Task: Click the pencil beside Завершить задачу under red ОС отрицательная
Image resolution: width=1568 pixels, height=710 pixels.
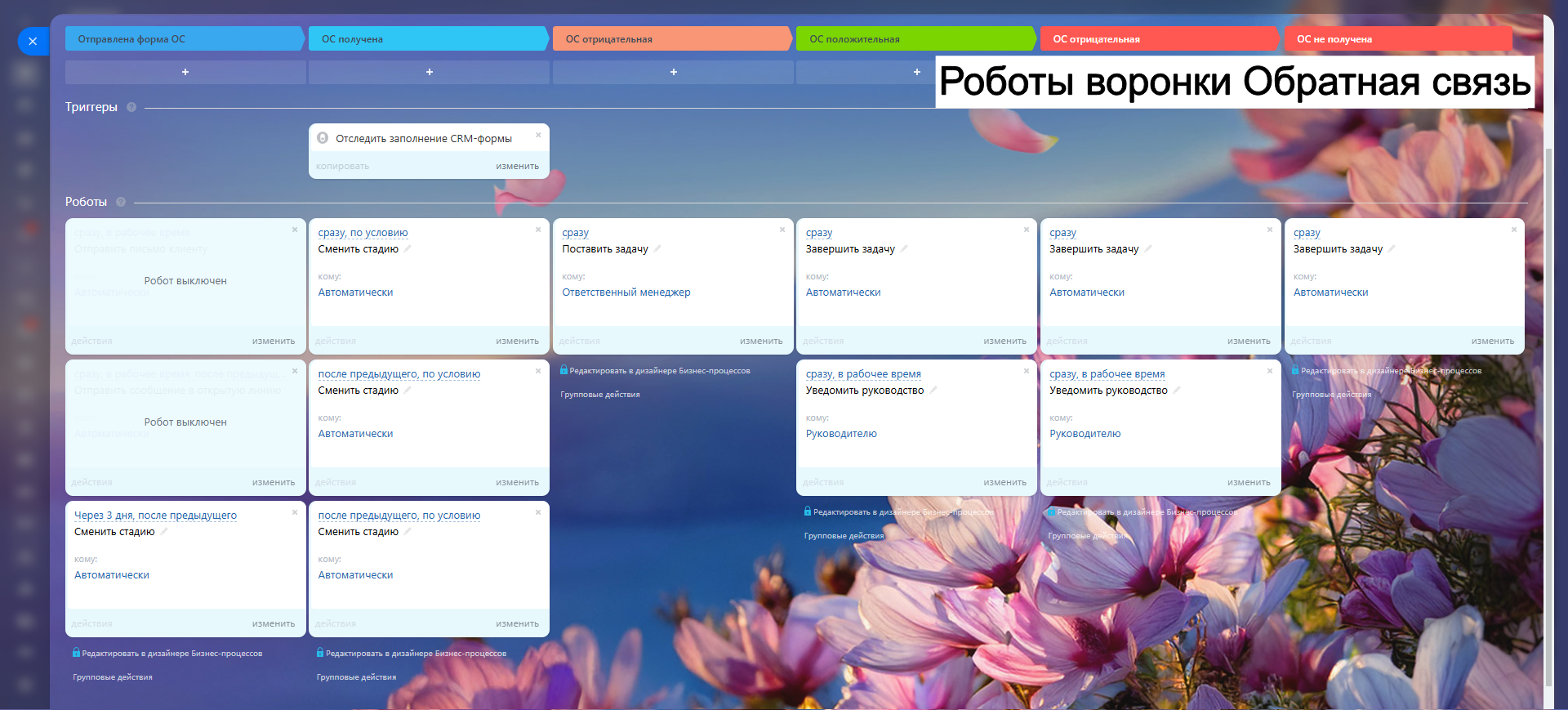Action: (x=1148, y=248)
